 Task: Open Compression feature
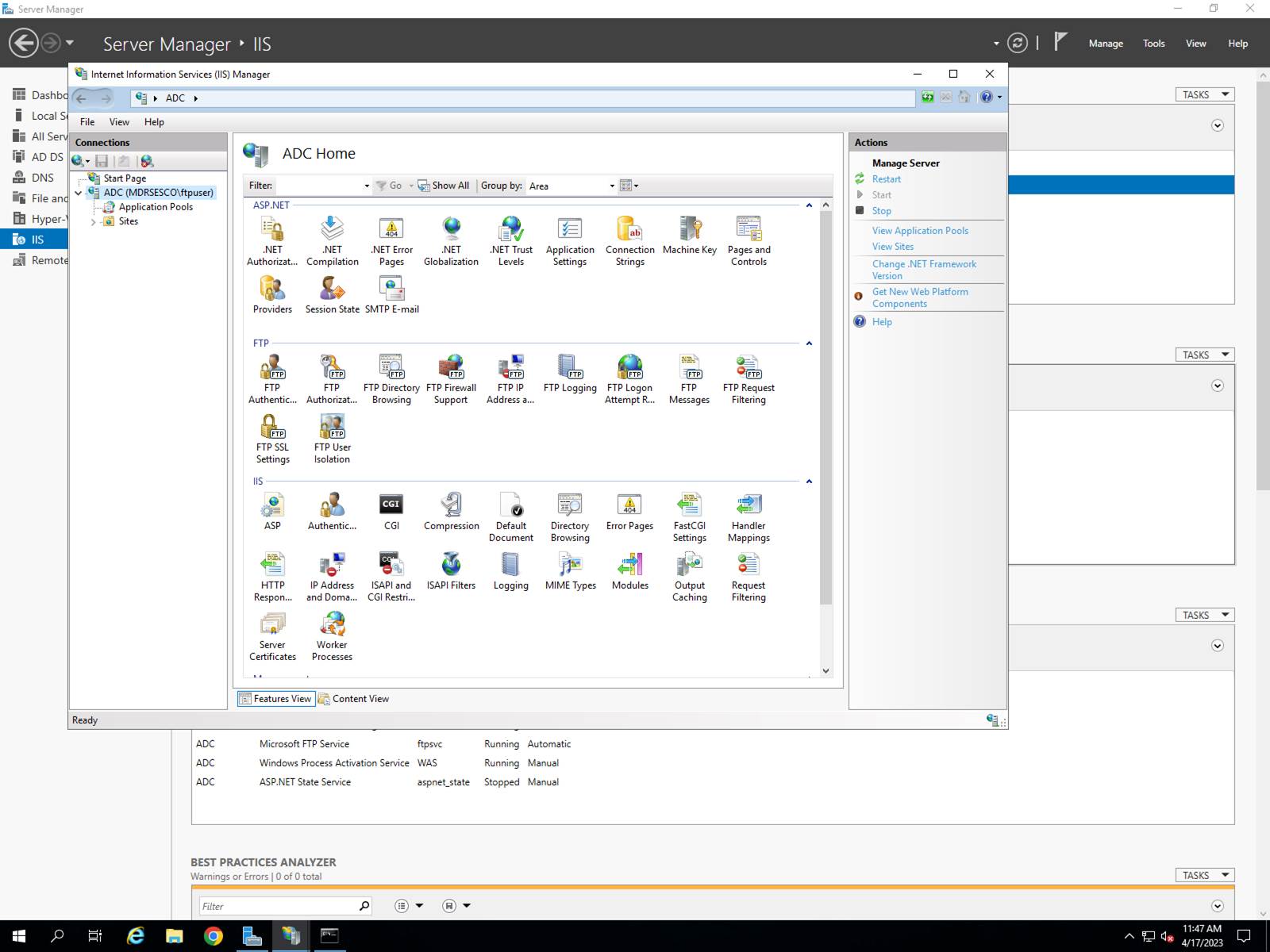pyautogui.click(x=451, y=512)
